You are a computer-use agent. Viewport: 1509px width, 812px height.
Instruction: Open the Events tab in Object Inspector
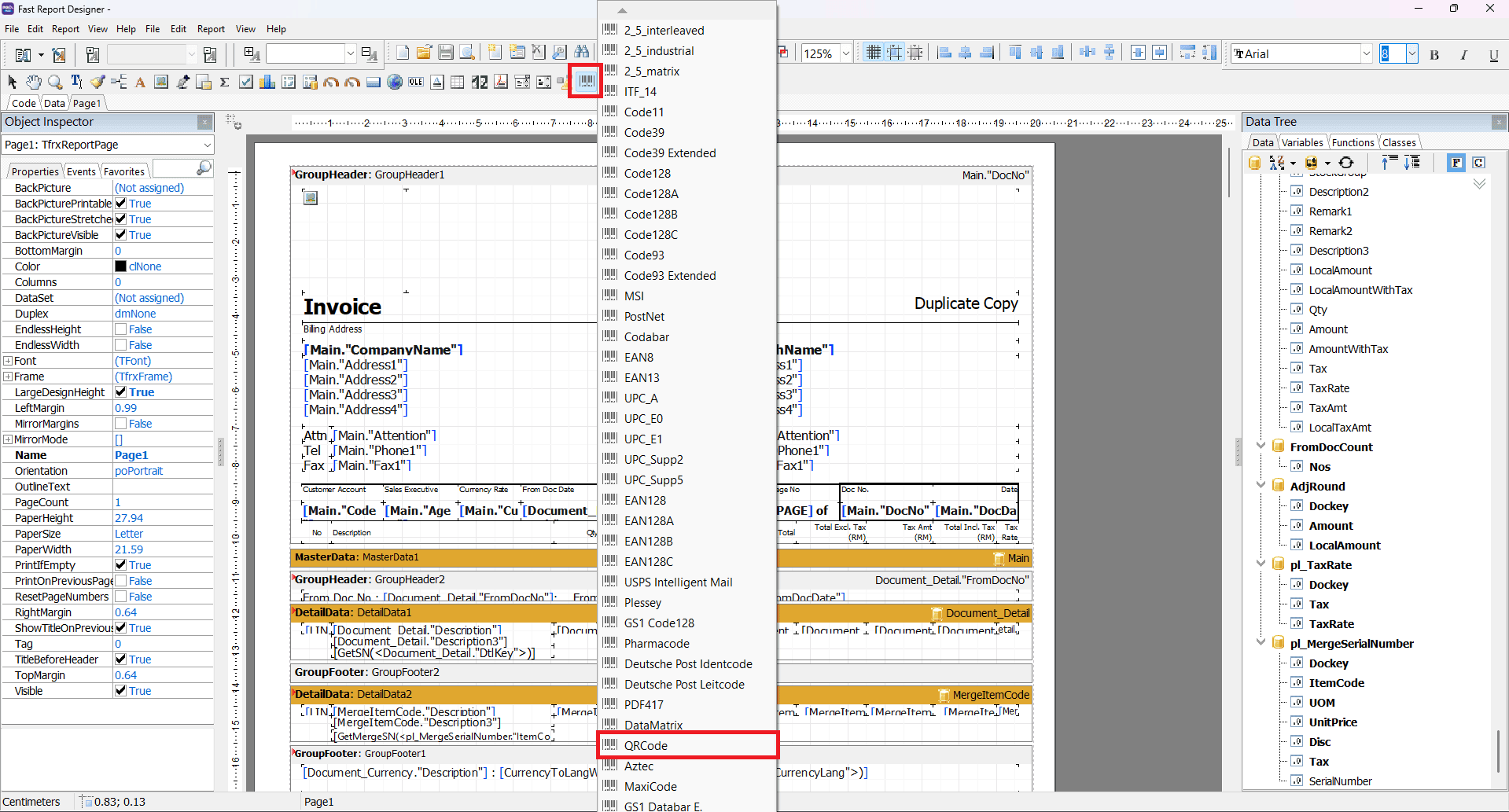[x=81, y=171]
